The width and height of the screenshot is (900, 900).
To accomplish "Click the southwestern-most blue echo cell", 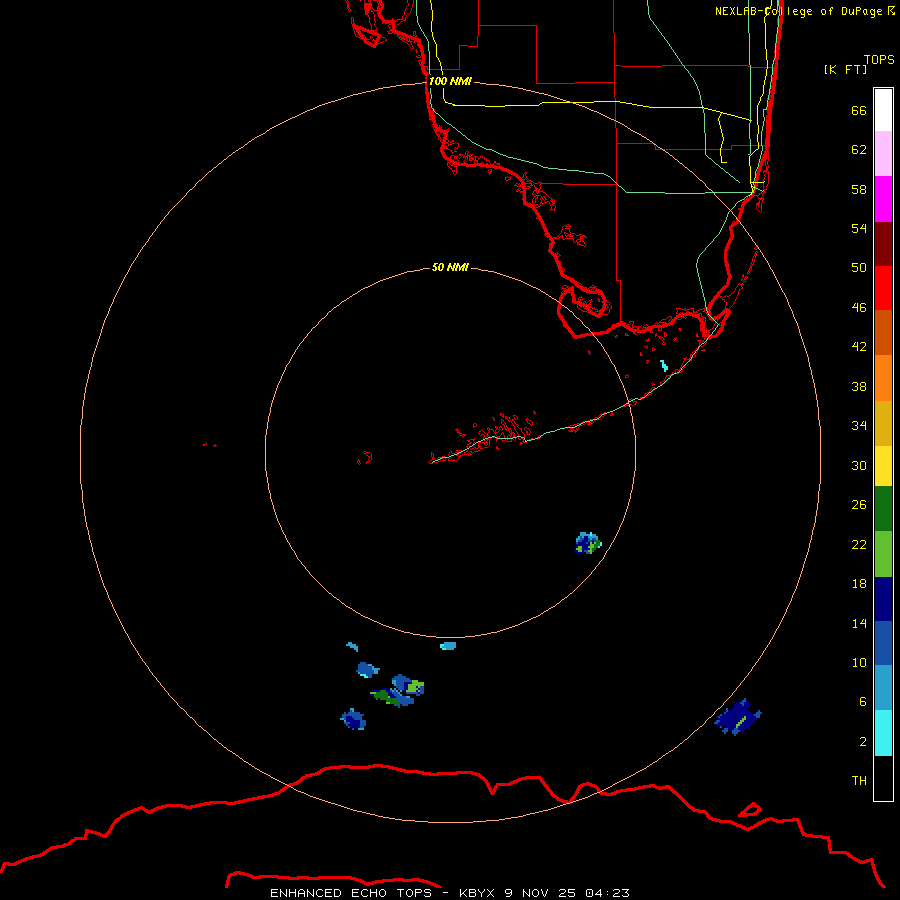I will click(x=353, y=719).
